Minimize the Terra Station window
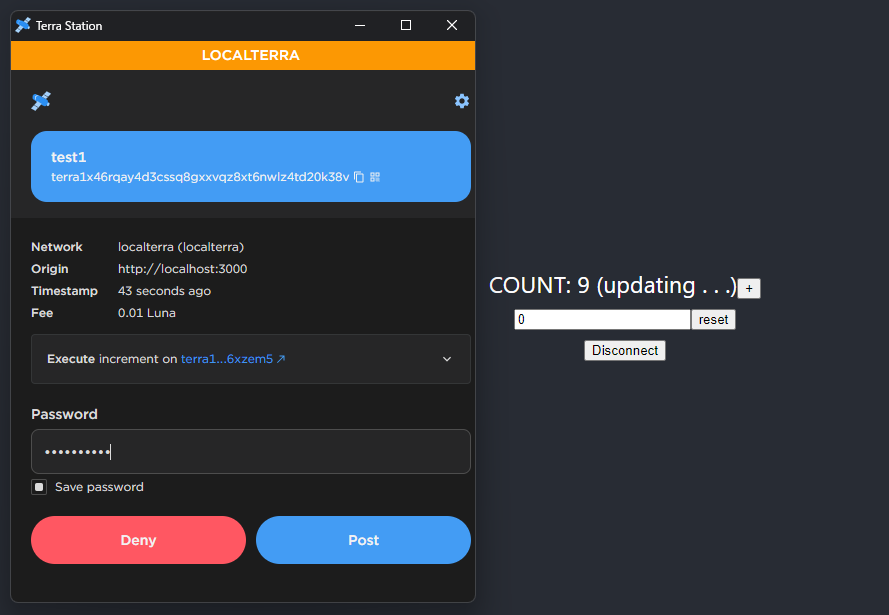 tap(360, 25)
